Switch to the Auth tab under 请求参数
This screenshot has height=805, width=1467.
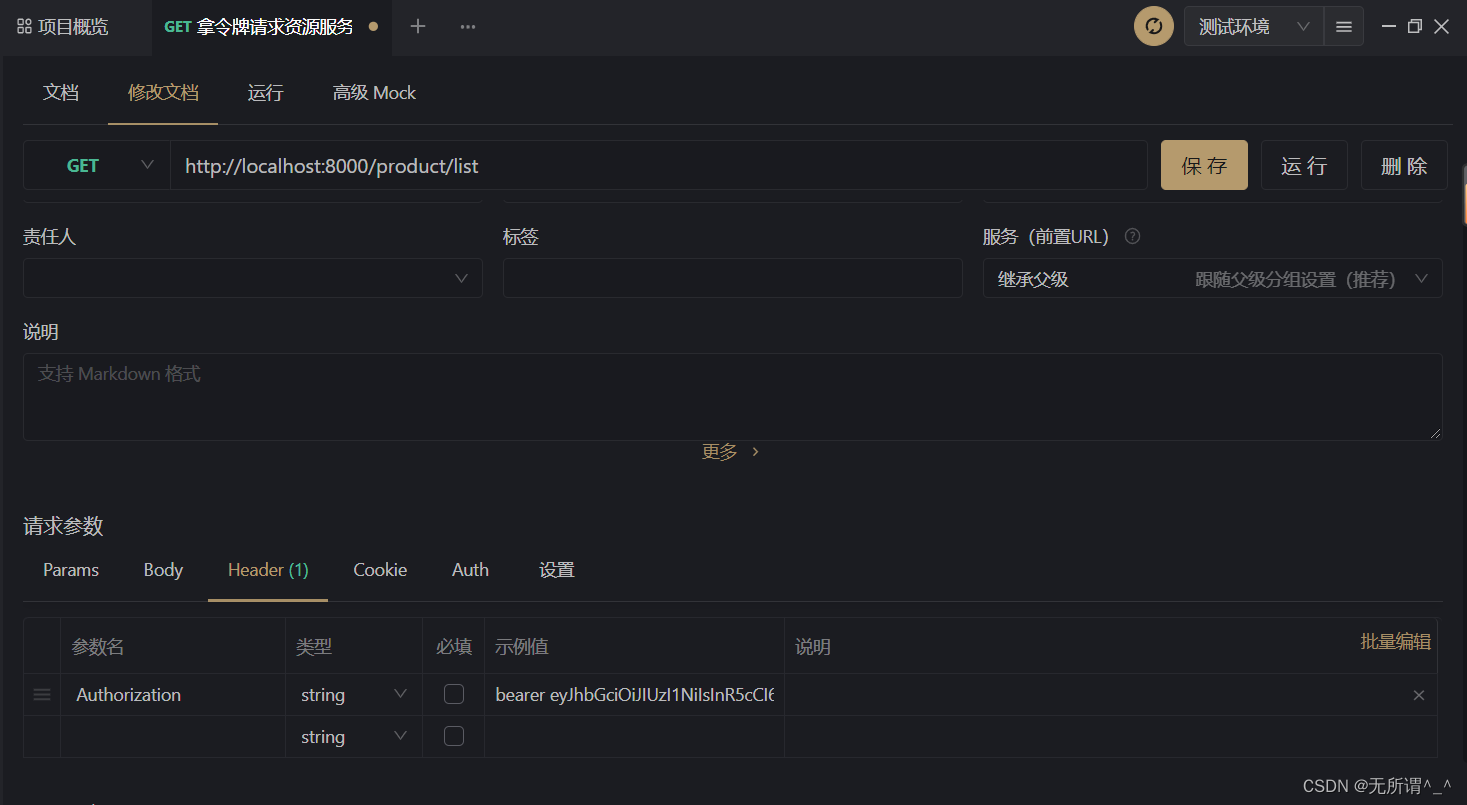click(x=470, y=569)
